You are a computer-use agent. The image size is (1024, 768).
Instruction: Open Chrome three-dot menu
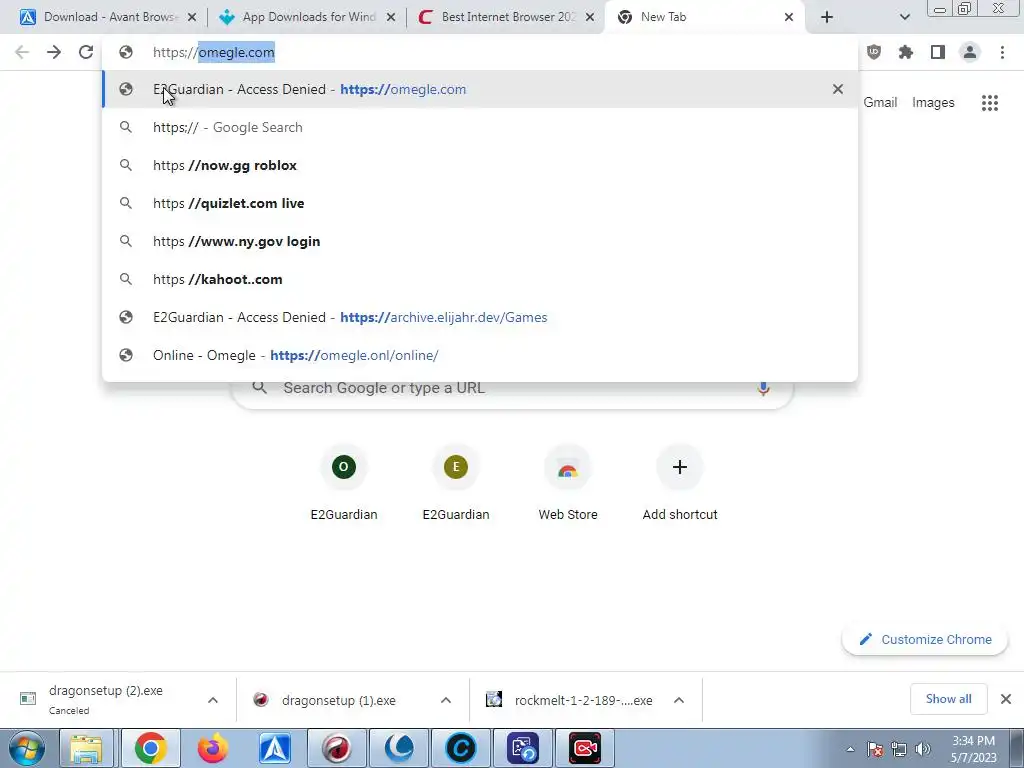(x=1002, y=52)
